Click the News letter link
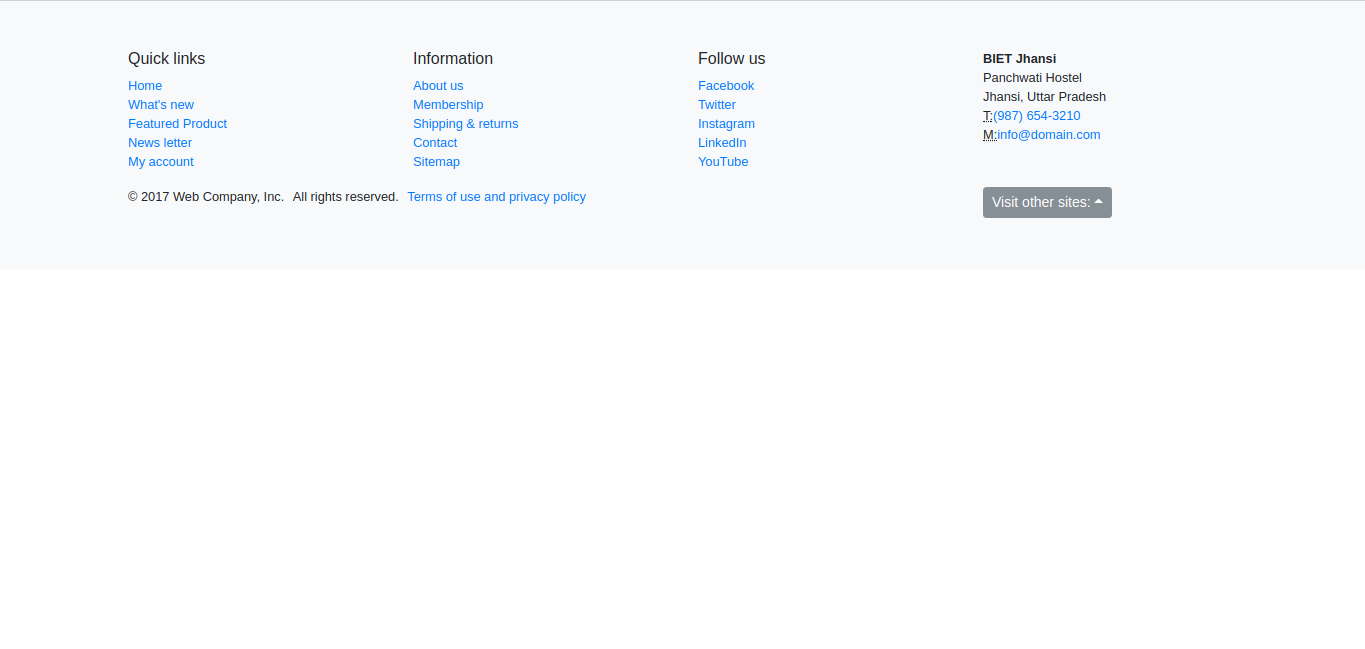 (x=160, y=143)
